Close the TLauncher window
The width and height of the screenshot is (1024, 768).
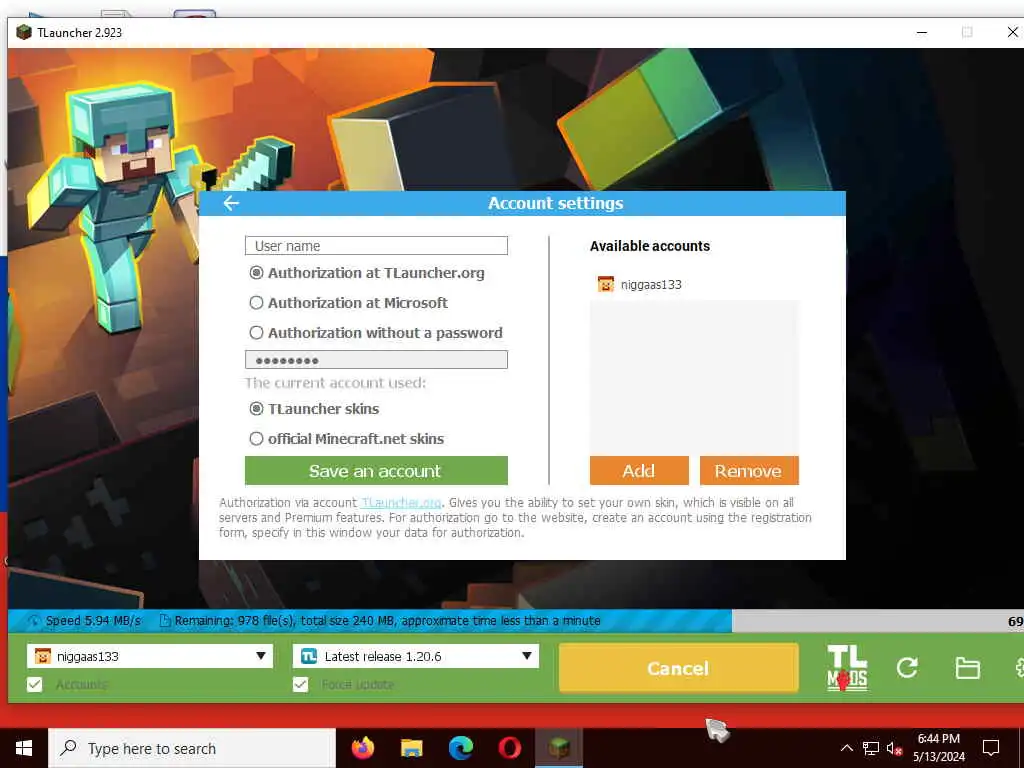click(1012, 32)
